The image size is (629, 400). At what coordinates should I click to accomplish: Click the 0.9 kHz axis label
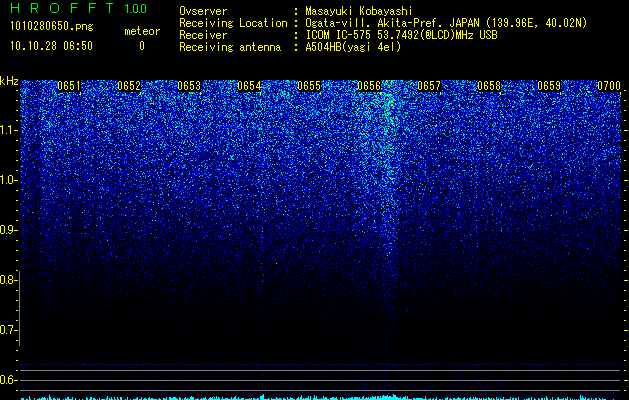tap(7, 230)
